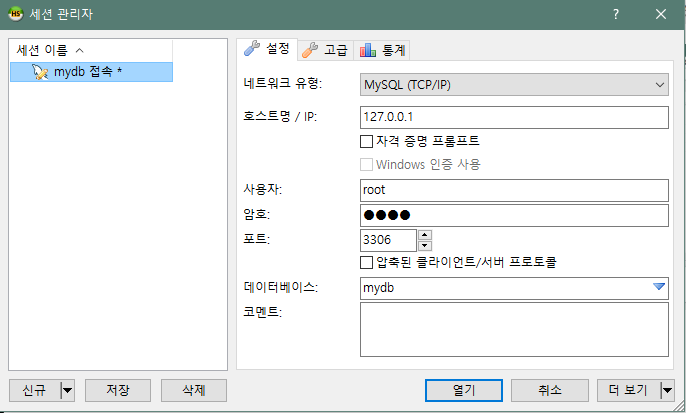Expand the 데이터베이스 dropdown arrow
The width and height of the screenshot is (686, 413).
(x=659, y=287)
